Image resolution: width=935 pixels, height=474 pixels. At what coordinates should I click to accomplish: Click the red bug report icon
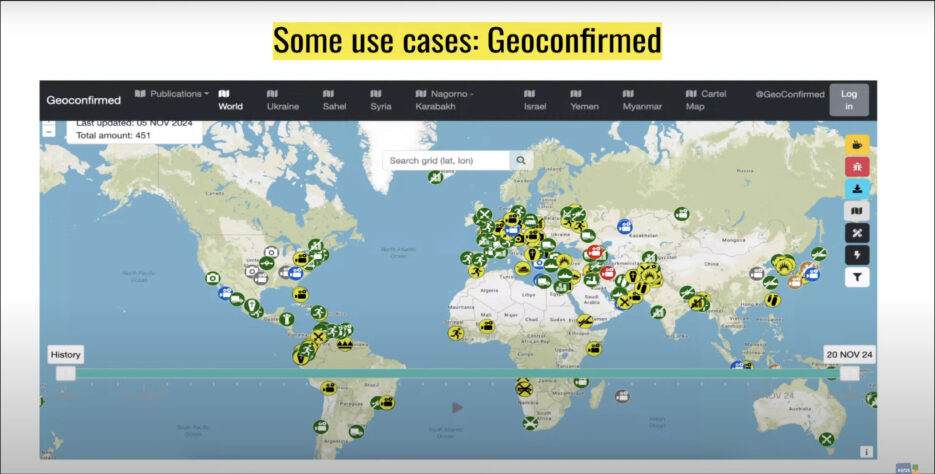(x=857, y=167)
